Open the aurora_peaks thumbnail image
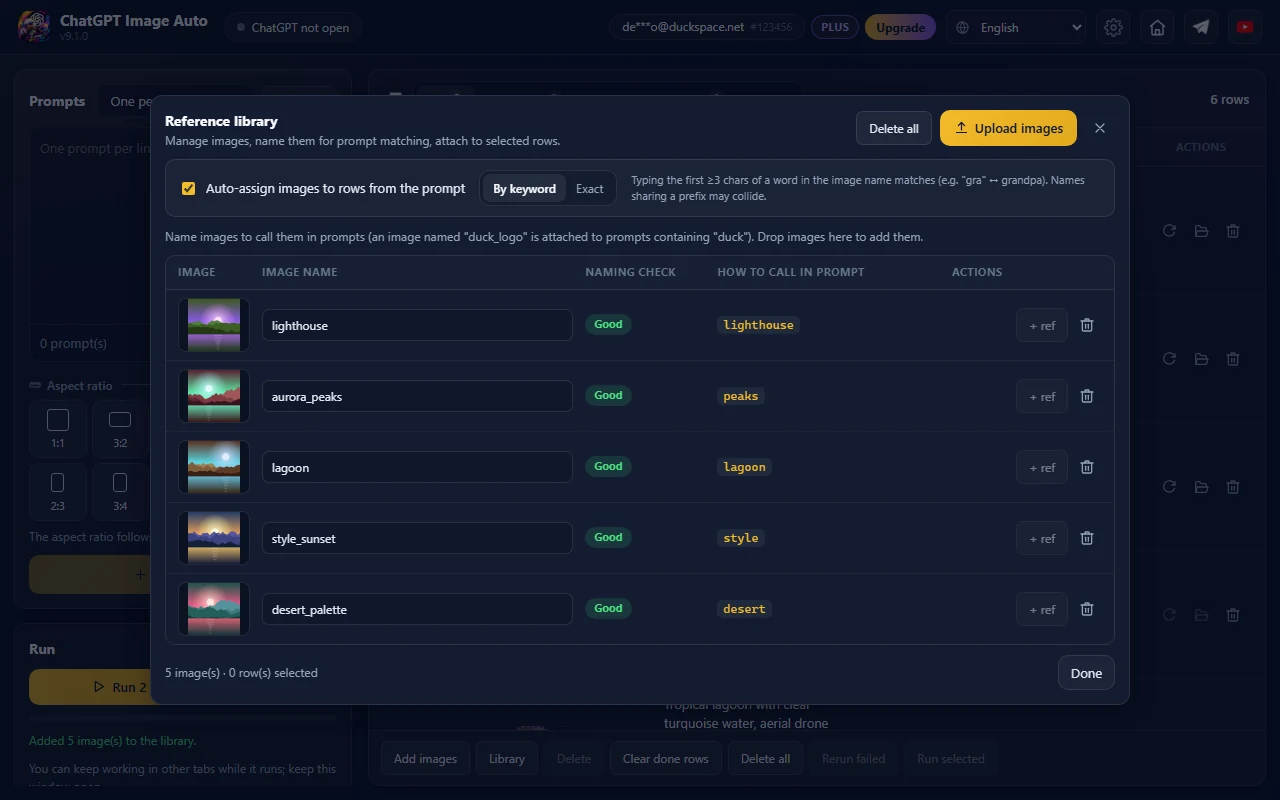Image resolution: width=1280 pixels, height=800 pixels. pos(214,396)
